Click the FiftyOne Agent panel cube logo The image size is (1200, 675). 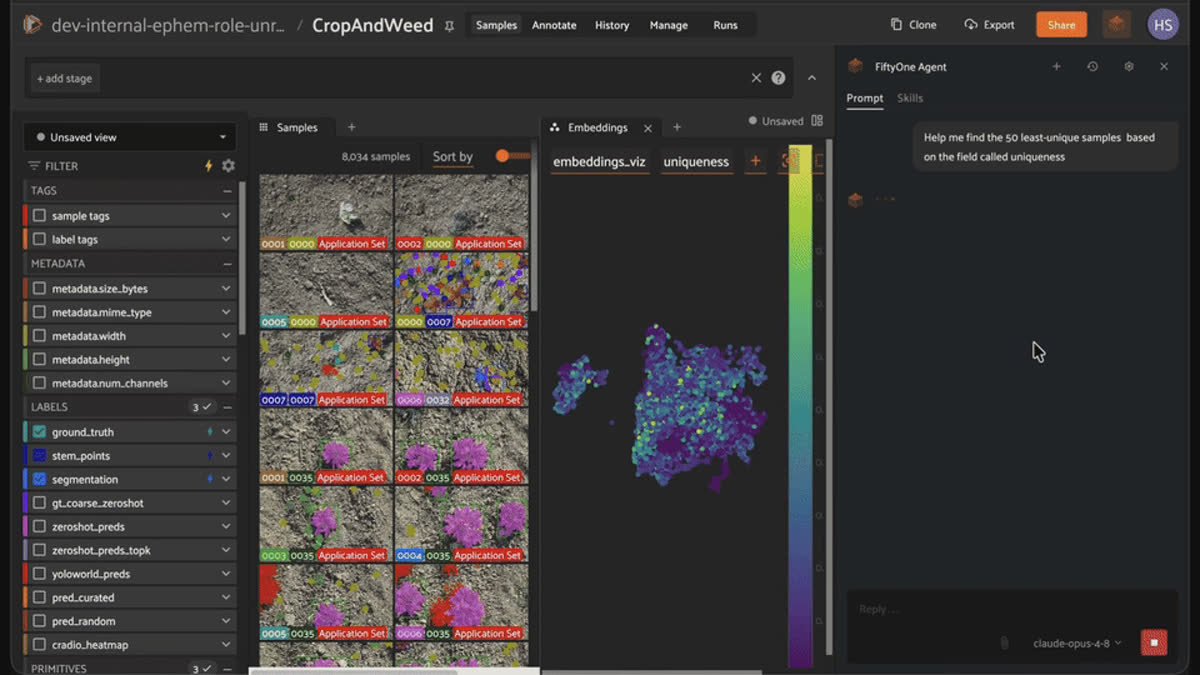tap(855, 67)
